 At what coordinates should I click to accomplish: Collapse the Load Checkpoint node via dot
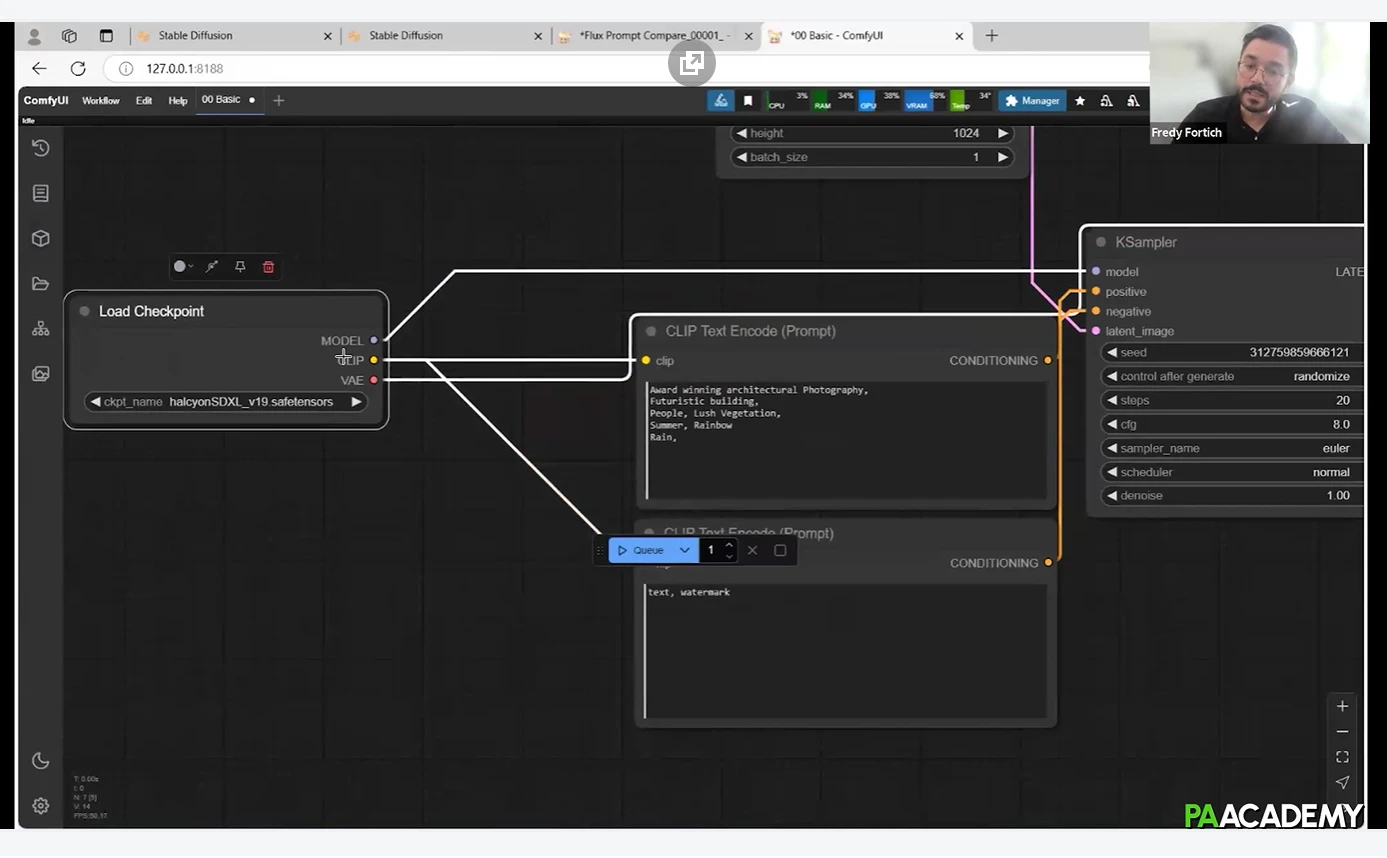point(84,311)
